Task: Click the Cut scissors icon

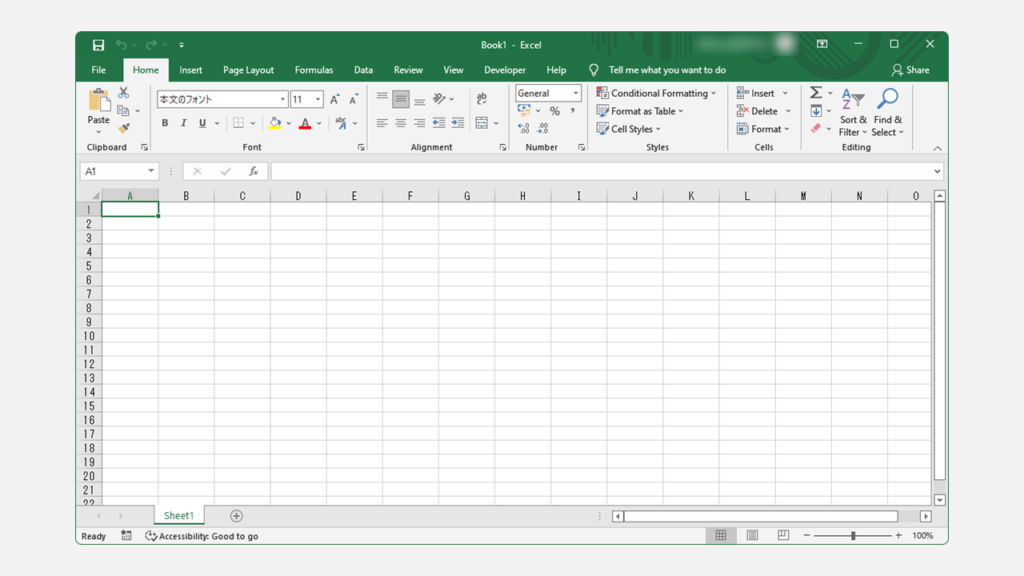Action: click(x=124, y=93)
